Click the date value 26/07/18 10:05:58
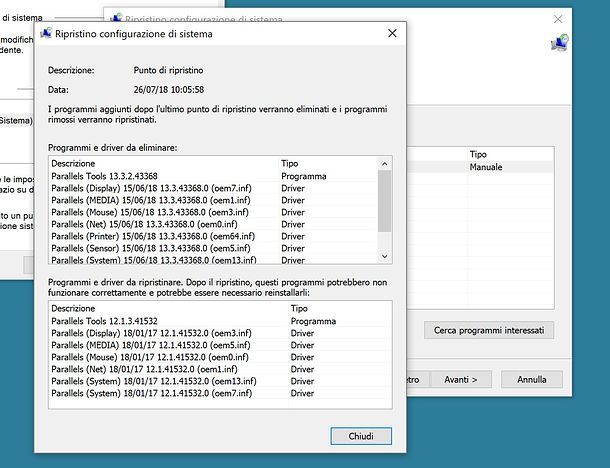The width and height of the screenshot is (610, 468). pos(169,90)
